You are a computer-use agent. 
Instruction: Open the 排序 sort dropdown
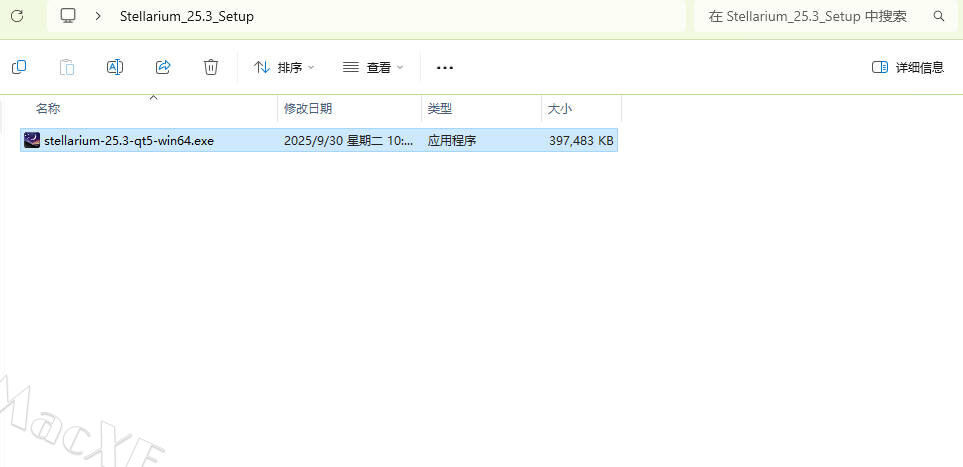(x=284, y=67)
